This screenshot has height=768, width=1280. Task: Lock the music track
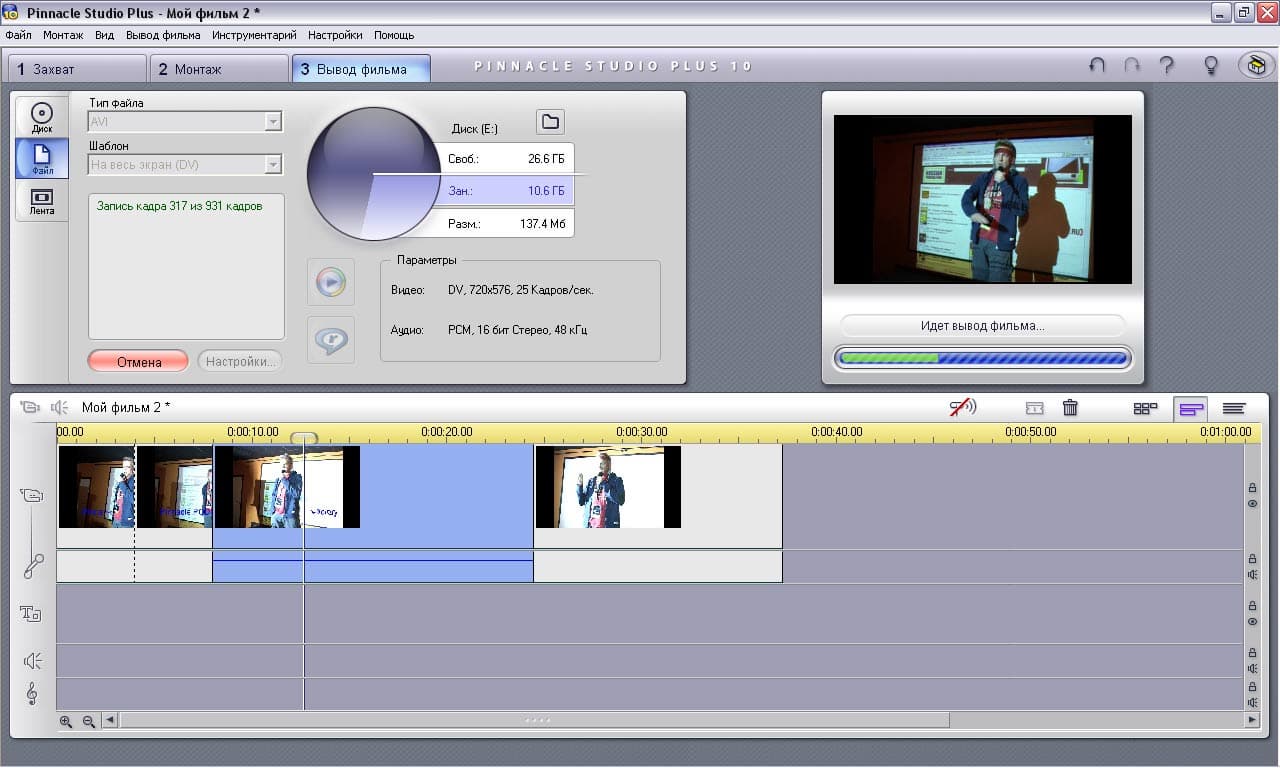(1252, 687)
